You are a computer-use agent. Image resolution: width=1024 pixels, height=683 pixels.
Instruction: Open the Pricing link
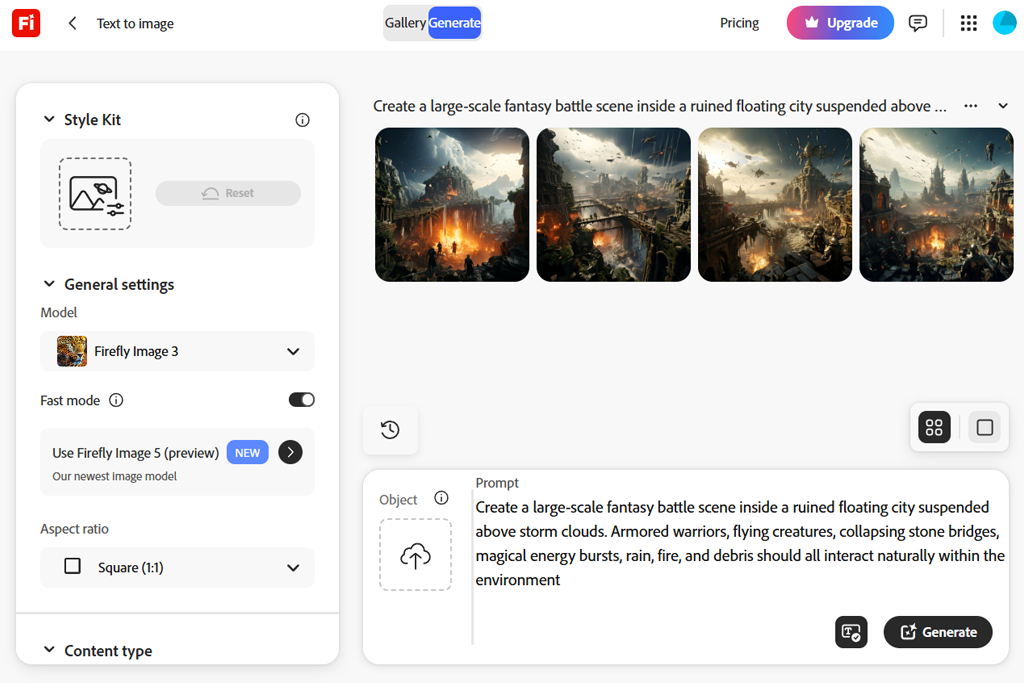[739, 23]
